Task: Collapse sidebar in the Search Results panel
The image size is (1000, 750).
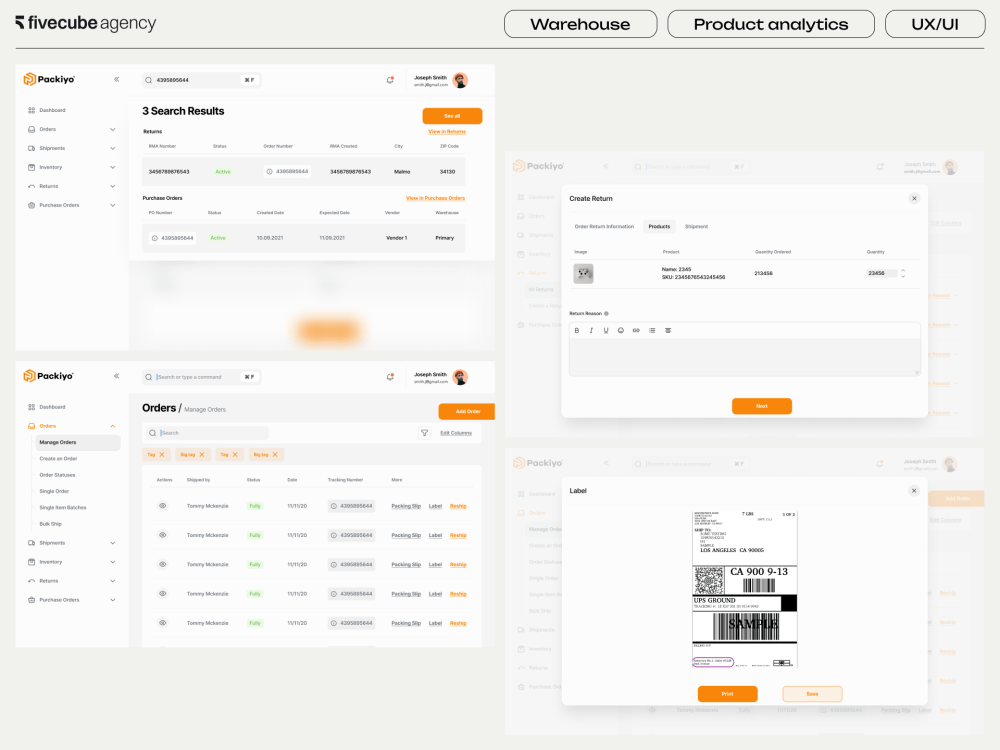Action: [117, 80]
